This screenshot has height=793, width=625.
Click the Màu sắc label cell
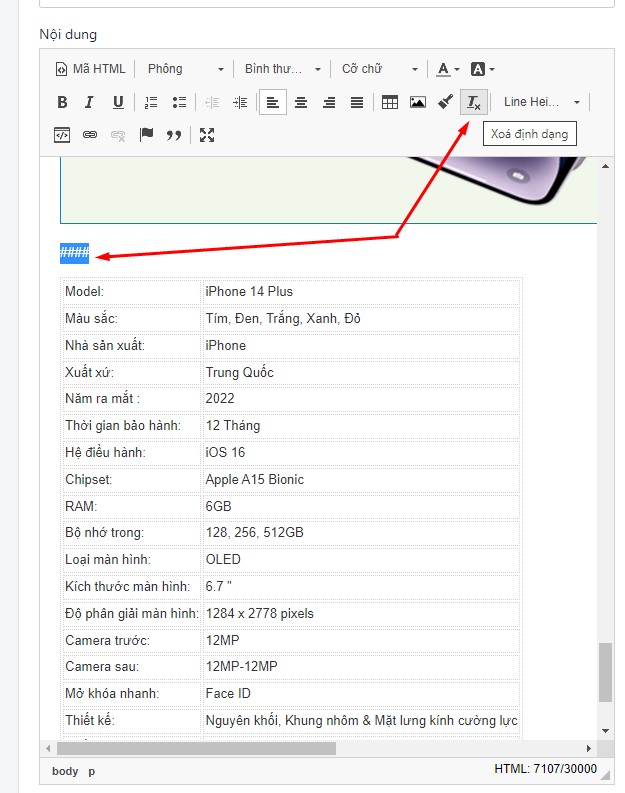pos(131,318)
